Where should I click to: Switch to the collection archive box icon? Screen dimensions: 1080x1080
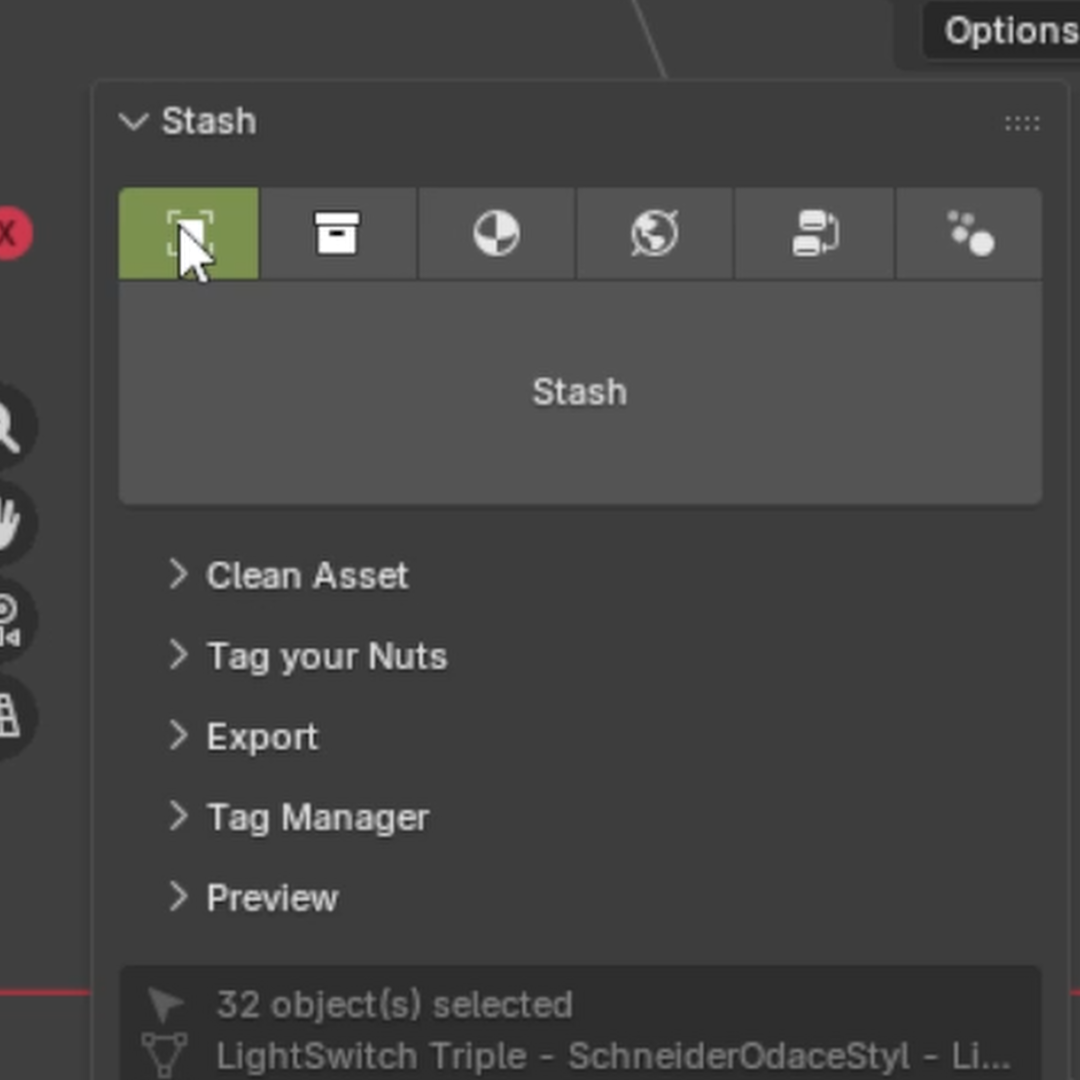[x=338, y=233]
